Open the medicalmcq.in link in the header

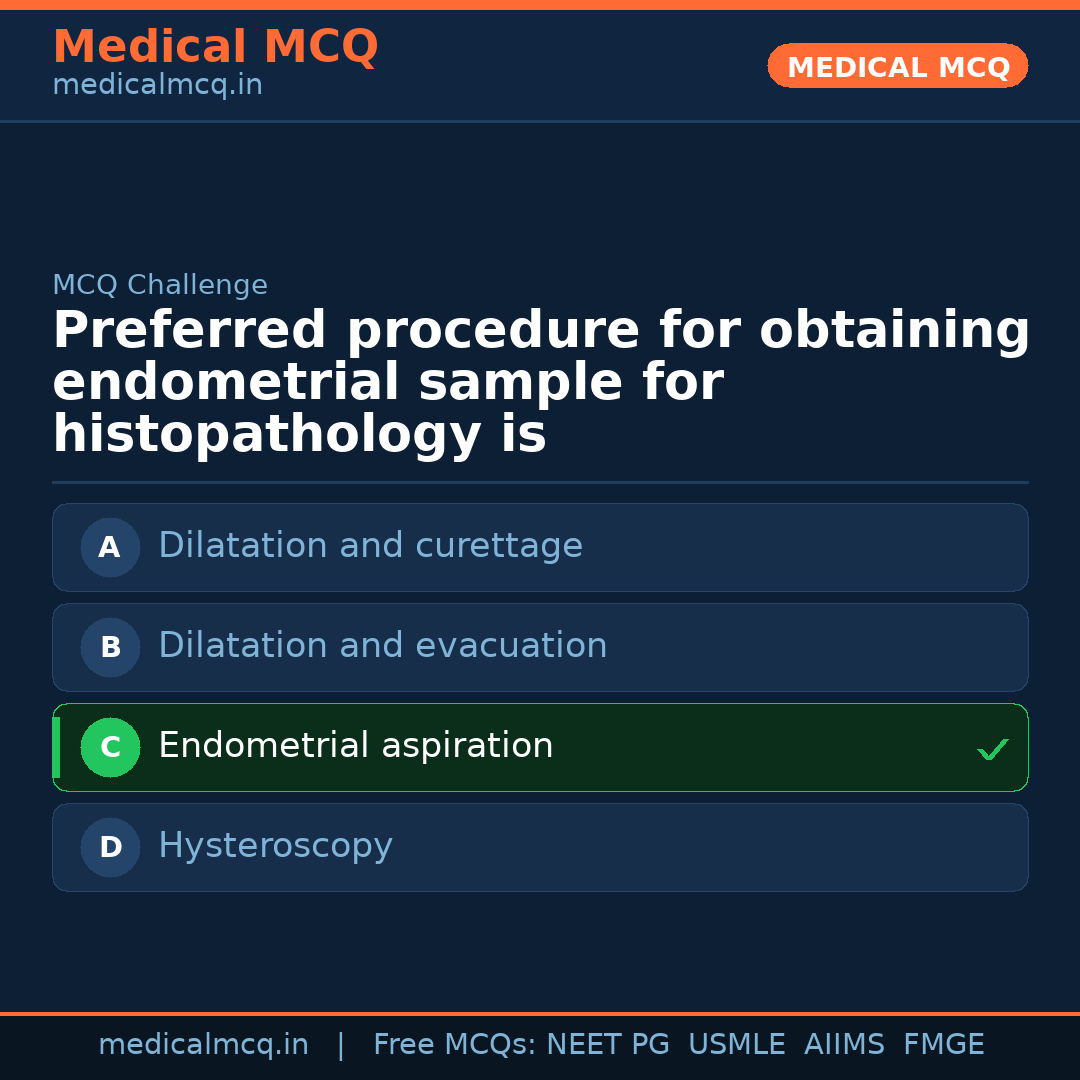157,86
